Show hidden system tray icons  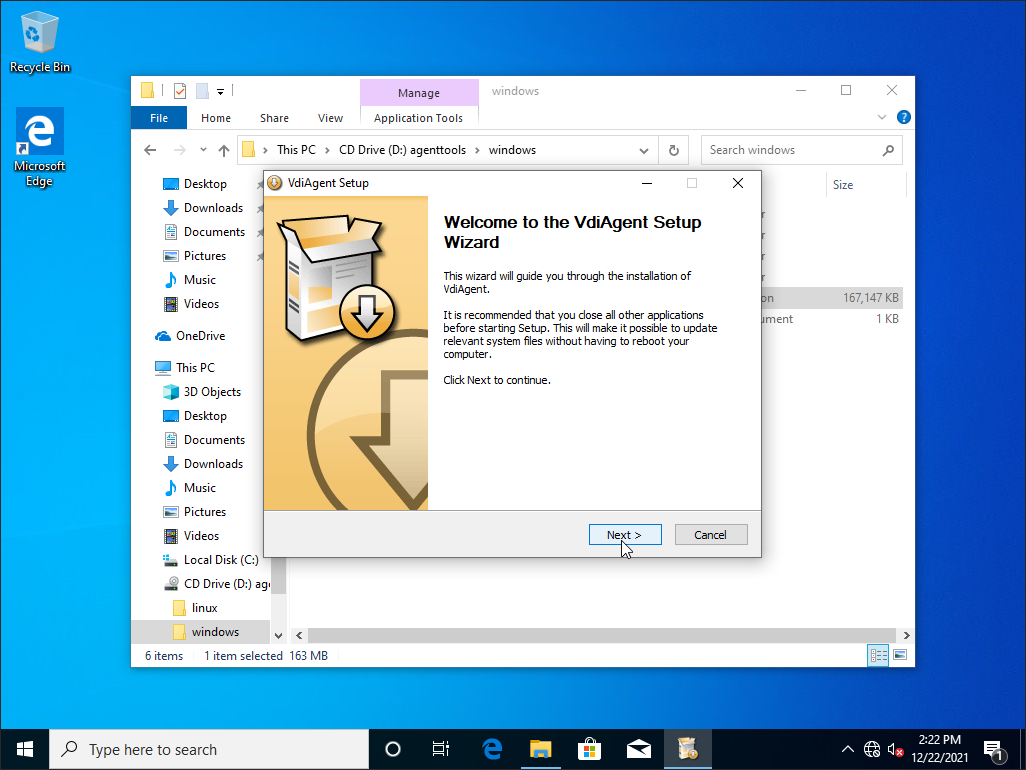(847, 750)
